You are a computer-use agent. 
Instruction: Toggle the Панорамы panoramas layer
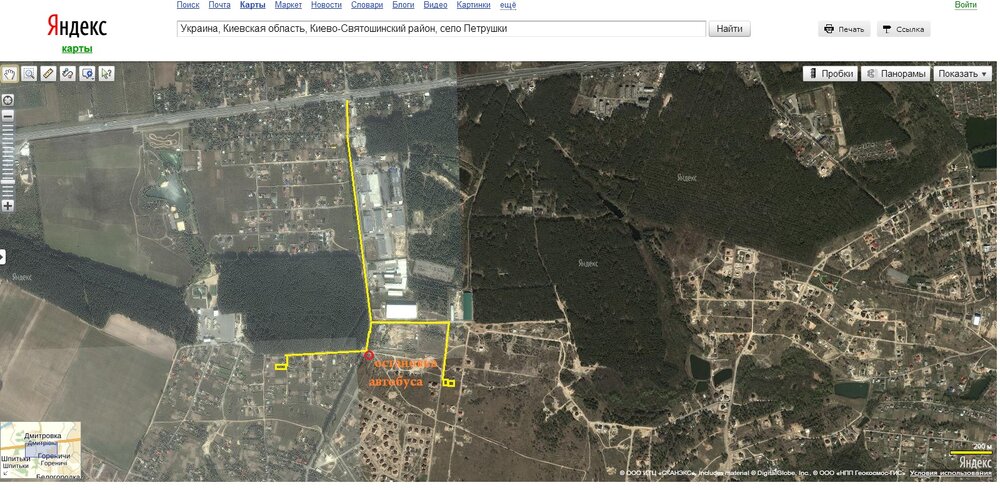pyautogui.click(x=896, y=73)
